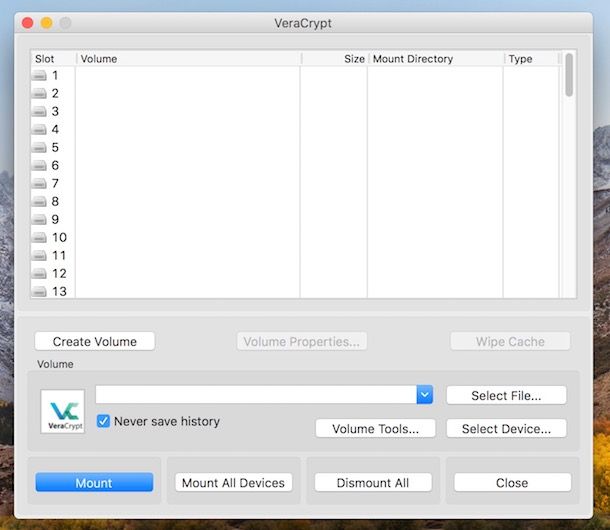
Task: Select the drive icon for slot 13
Action: click(x=39, y=291)
